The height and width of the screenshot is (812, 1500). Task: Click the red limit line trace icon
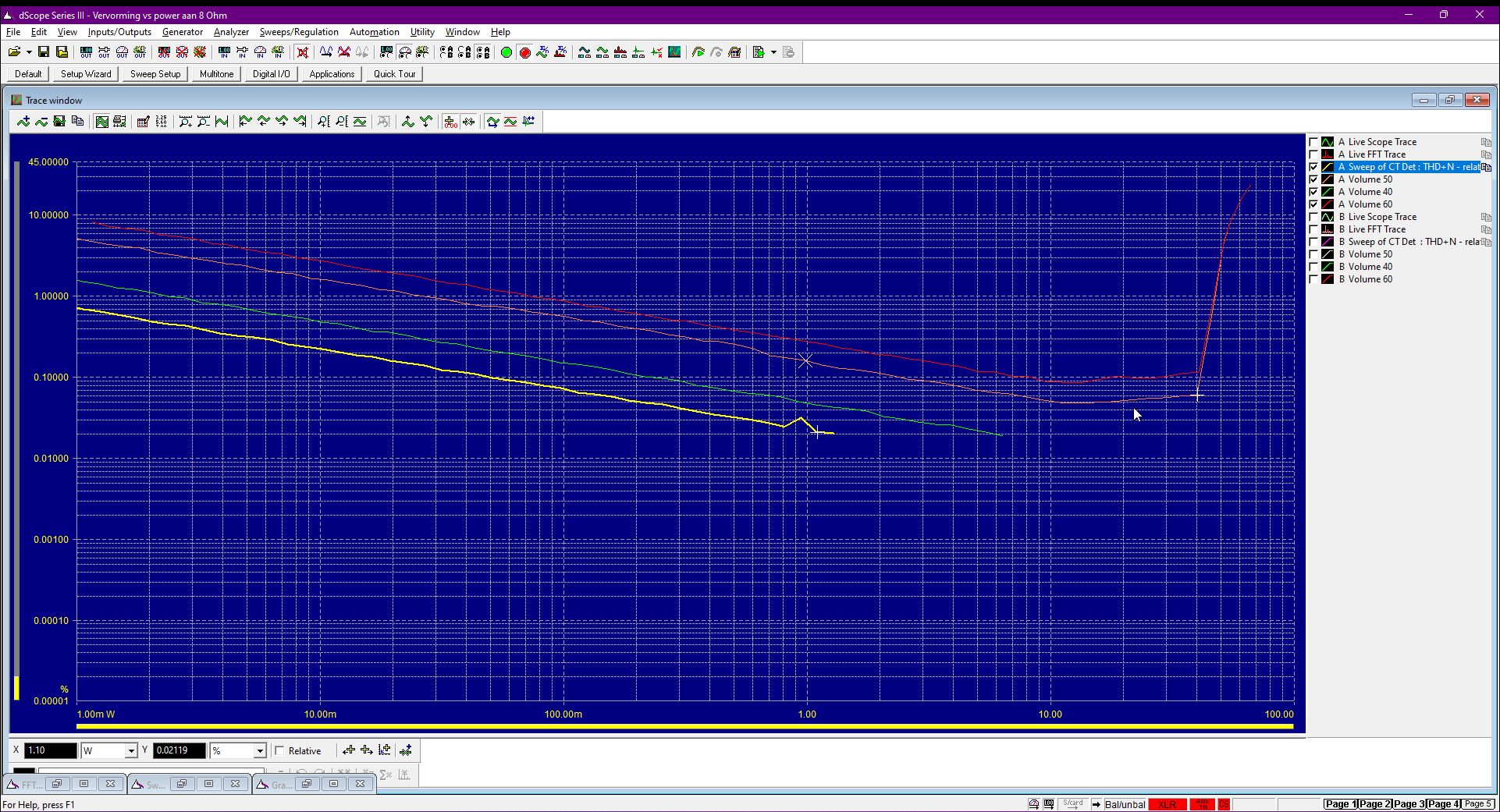[x=510, y=122]
